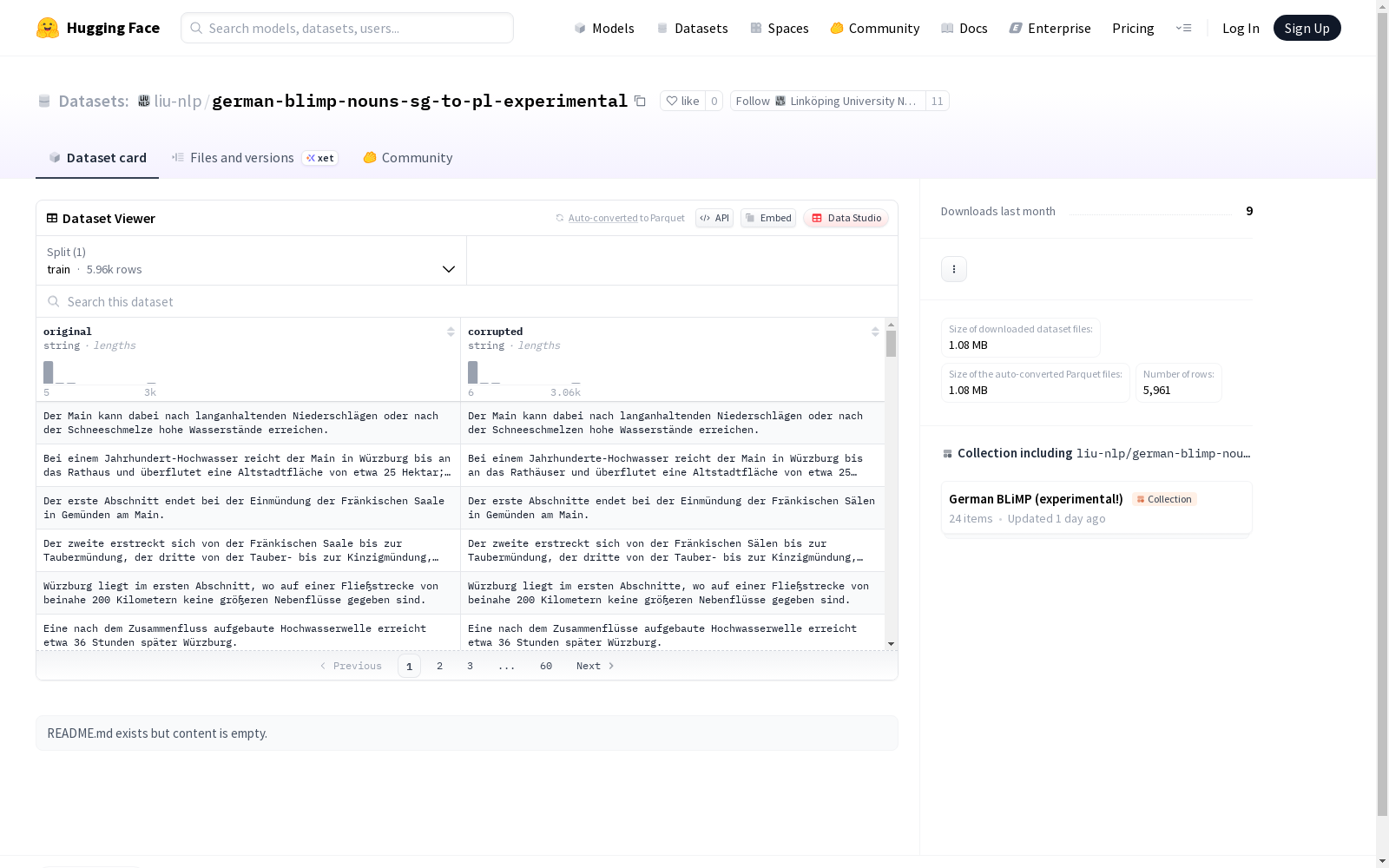Screen dimensions: 1389x868
Task: Click the page scrollbar down arrow
Action: (x=1382, y=861)
